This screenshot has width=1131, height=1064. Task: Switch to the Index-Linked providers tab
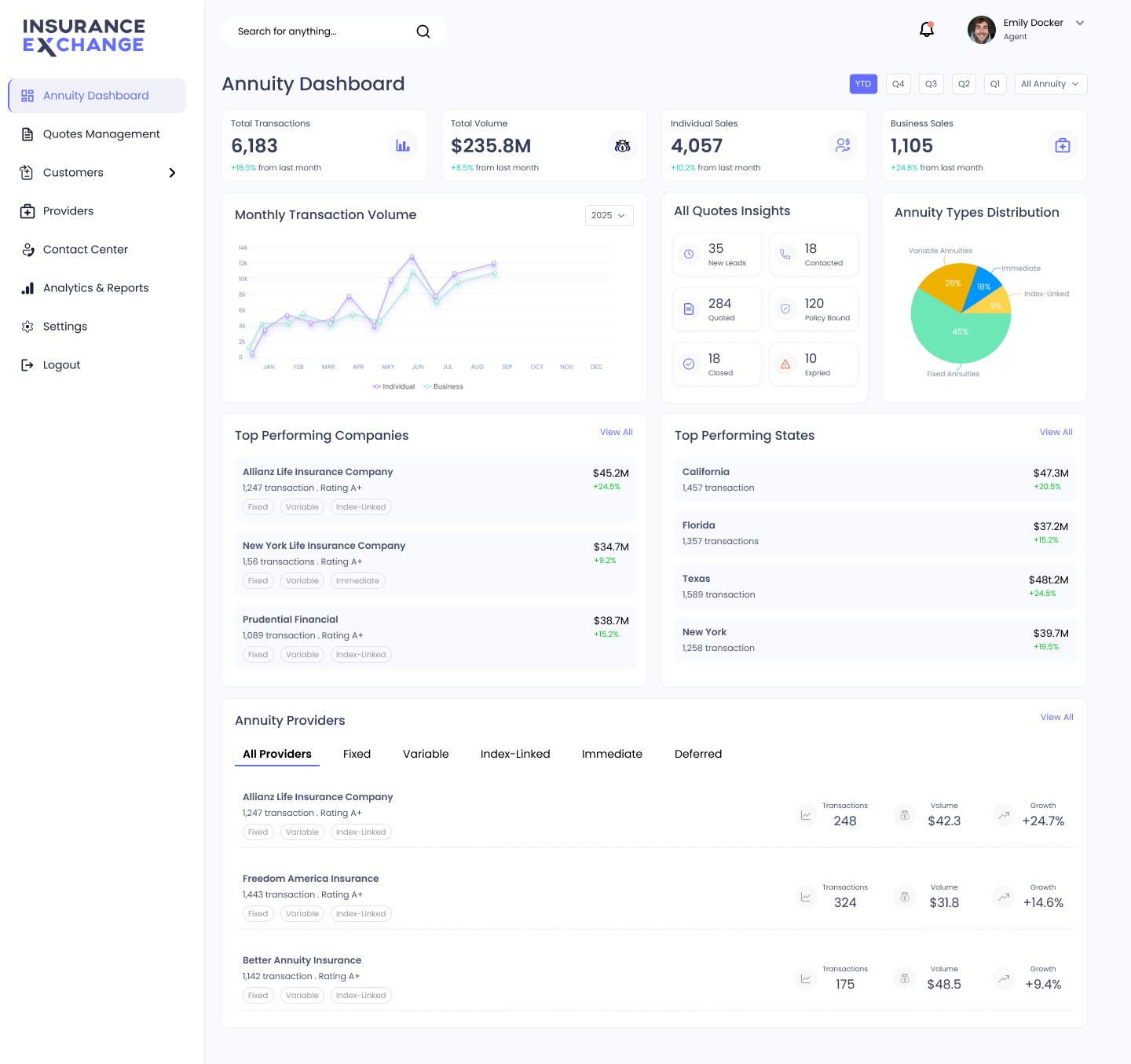click(x=515, y=754)
